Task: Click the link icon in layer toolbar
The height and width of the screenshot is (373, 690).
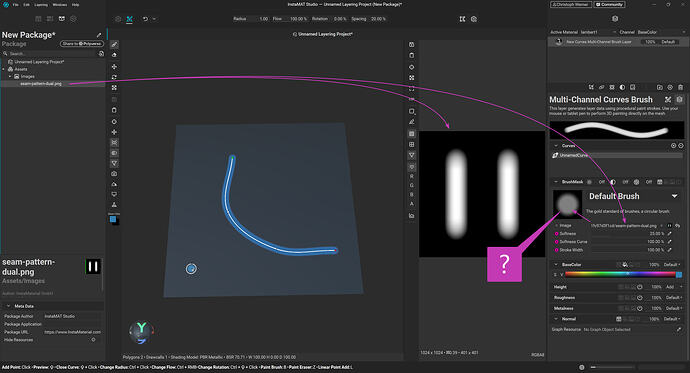Action: click(601, 87)
